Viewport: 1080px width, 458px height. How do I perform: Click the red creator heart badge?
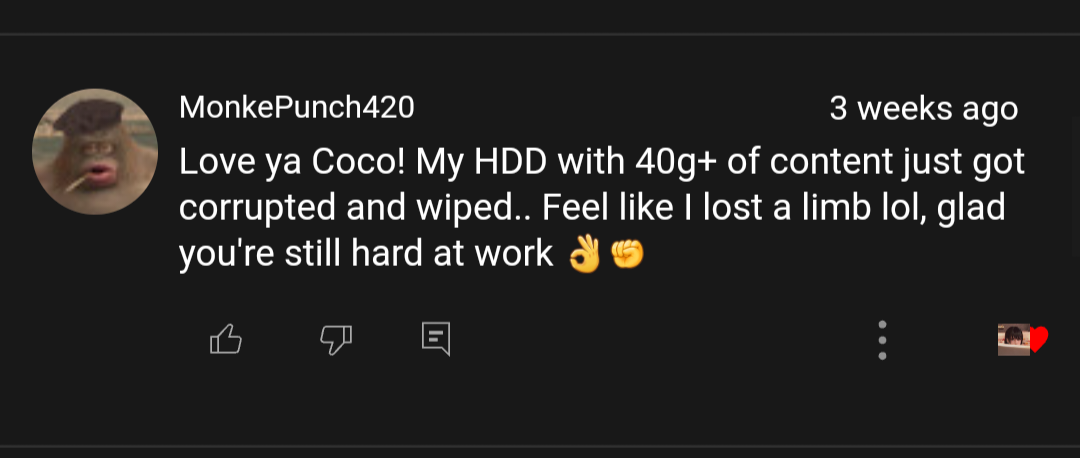click(1039, 340)
